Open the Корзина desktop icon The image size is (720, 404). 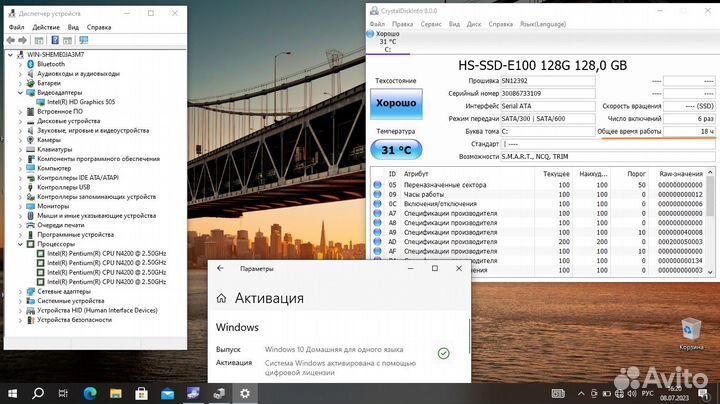coord(691,334)
